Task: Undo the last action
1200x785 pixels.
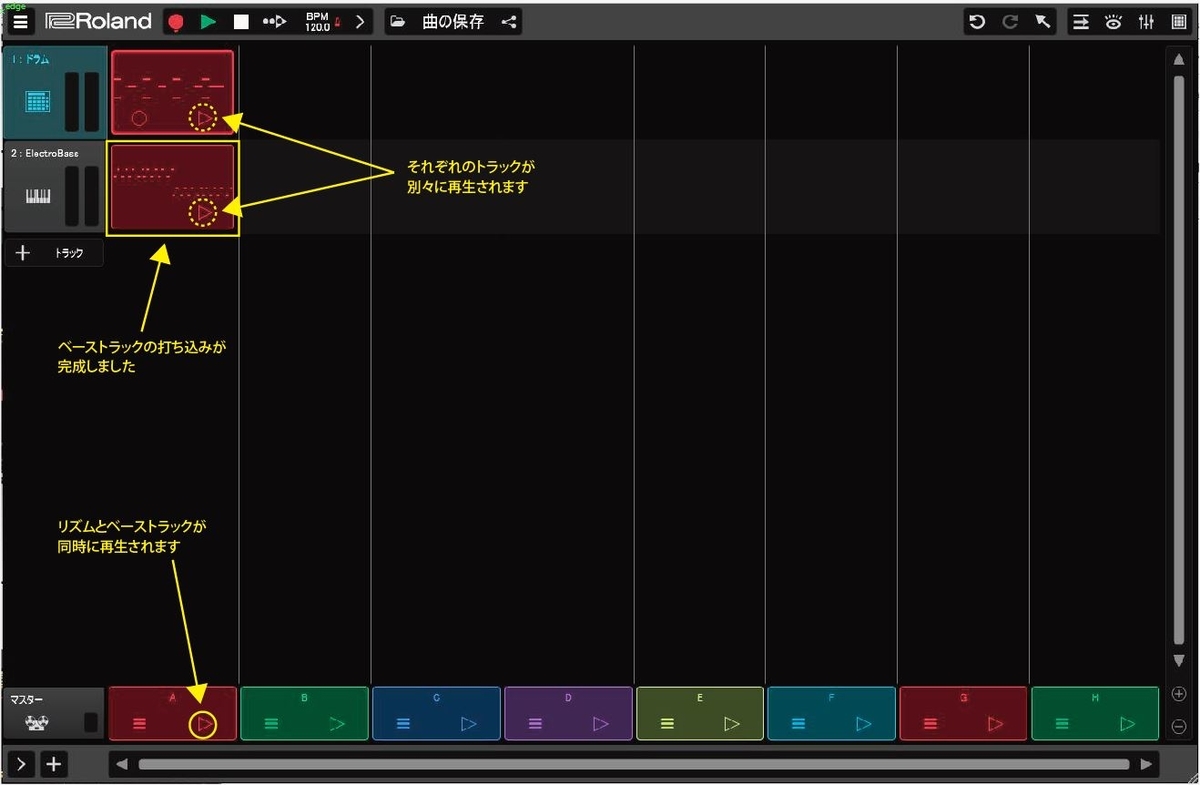Action: (977, 22)
